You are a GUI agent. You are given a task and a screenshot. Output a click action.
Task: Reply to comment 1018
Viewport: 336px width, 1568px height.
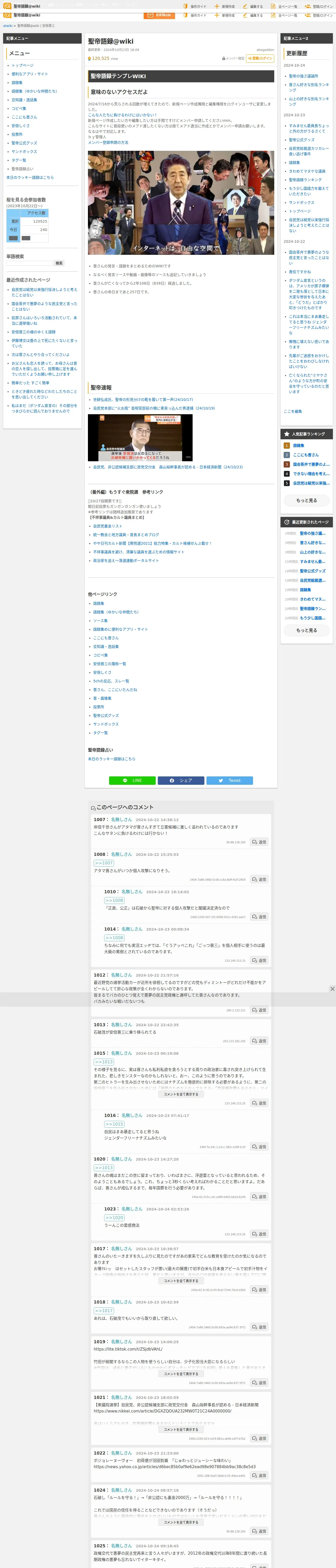259,1327
